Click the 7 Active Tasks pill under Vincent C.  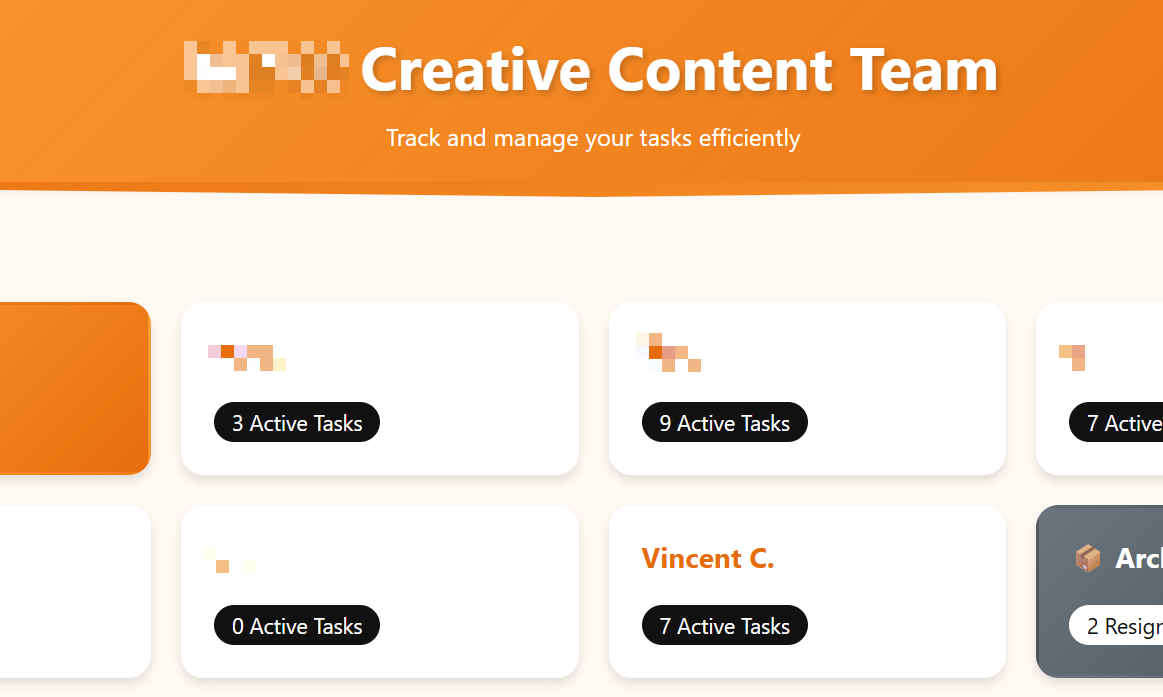(x=724, y=625)
